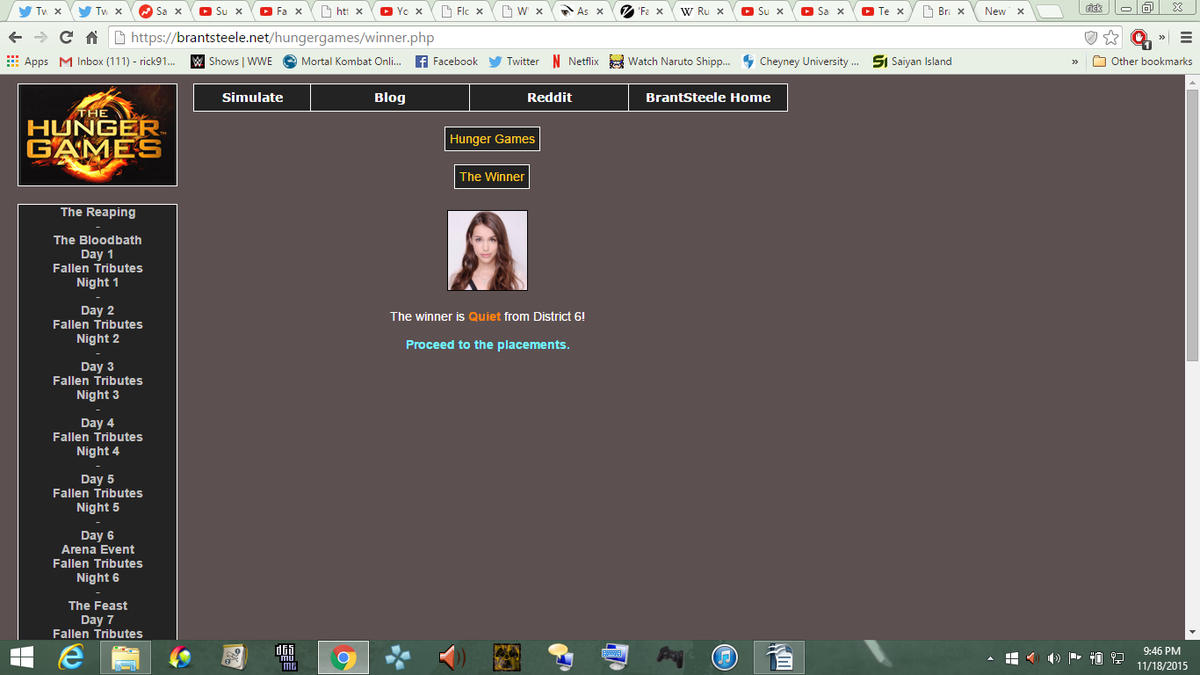This screenshot has height=675, width=1200.
Task: Open the Hunger Games logo image
Action: 97,135
